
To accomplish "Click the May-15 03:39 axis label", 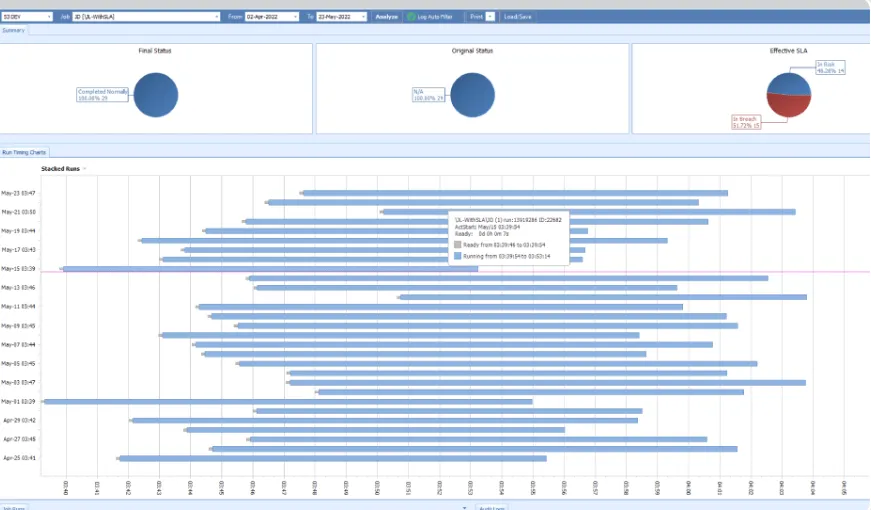I will click(18, 269).
